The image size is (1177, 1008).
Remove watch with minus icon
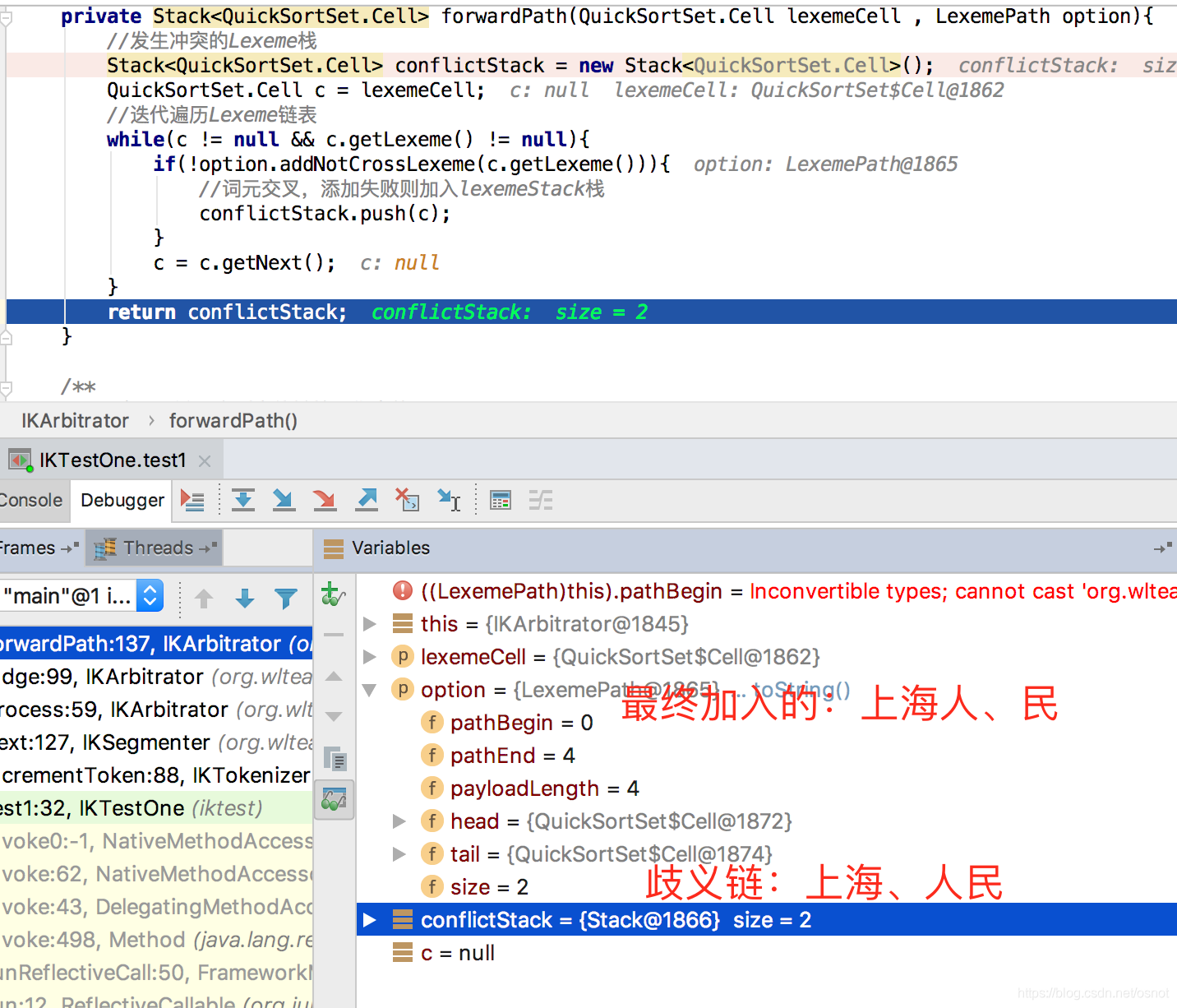(x=334, y=635)
